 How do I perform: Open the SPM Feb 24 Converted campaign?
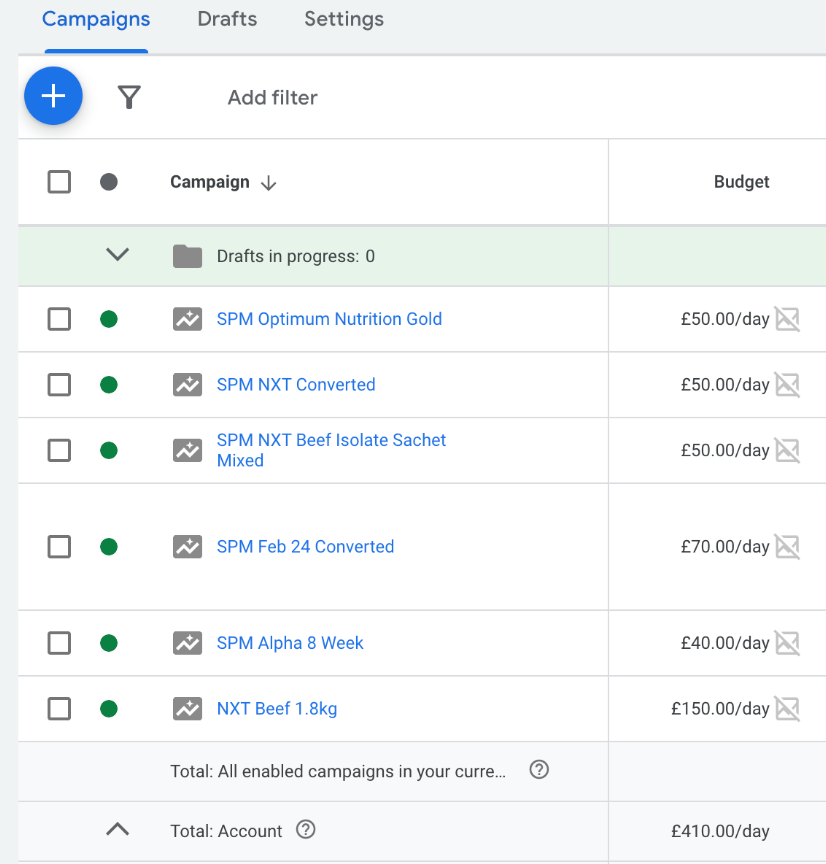point(305,547)
